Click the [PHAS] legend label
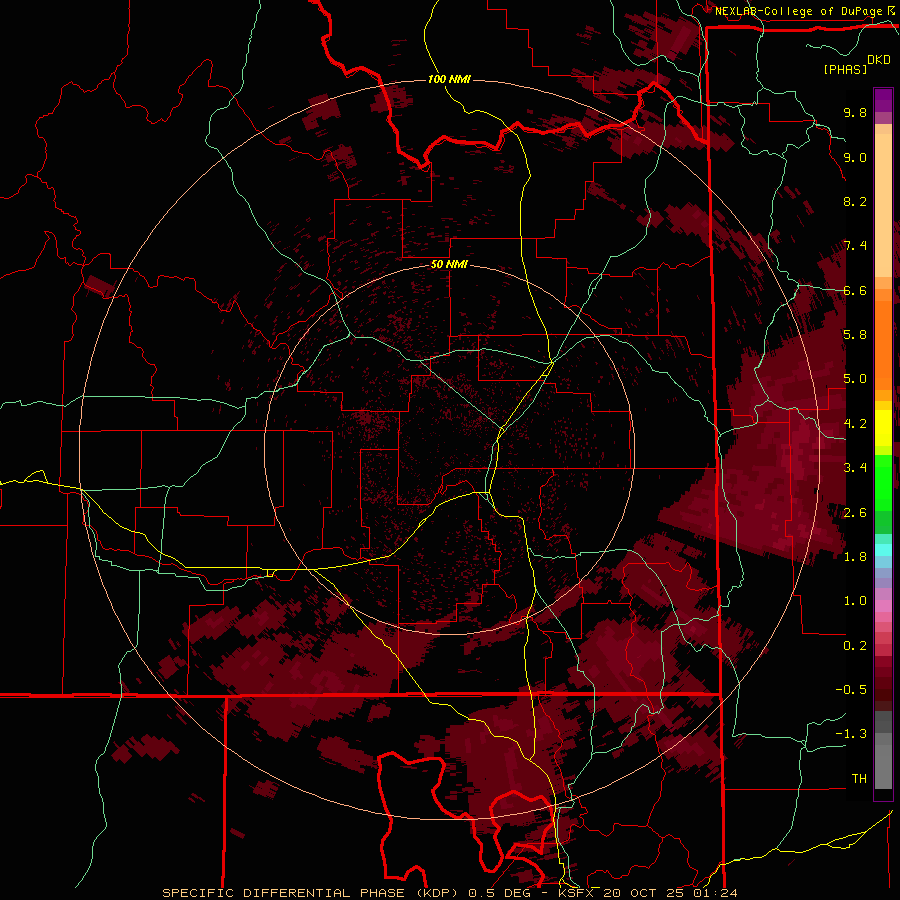 [x=845, y=69]
